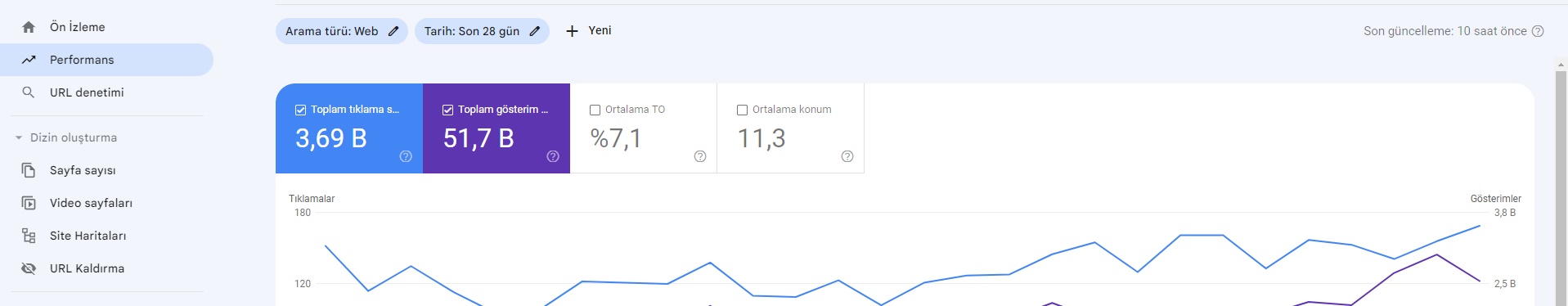Screen dimensions: 1568x306
Task: Click pencil icon on Tarih filter
Action: (535, 31)
